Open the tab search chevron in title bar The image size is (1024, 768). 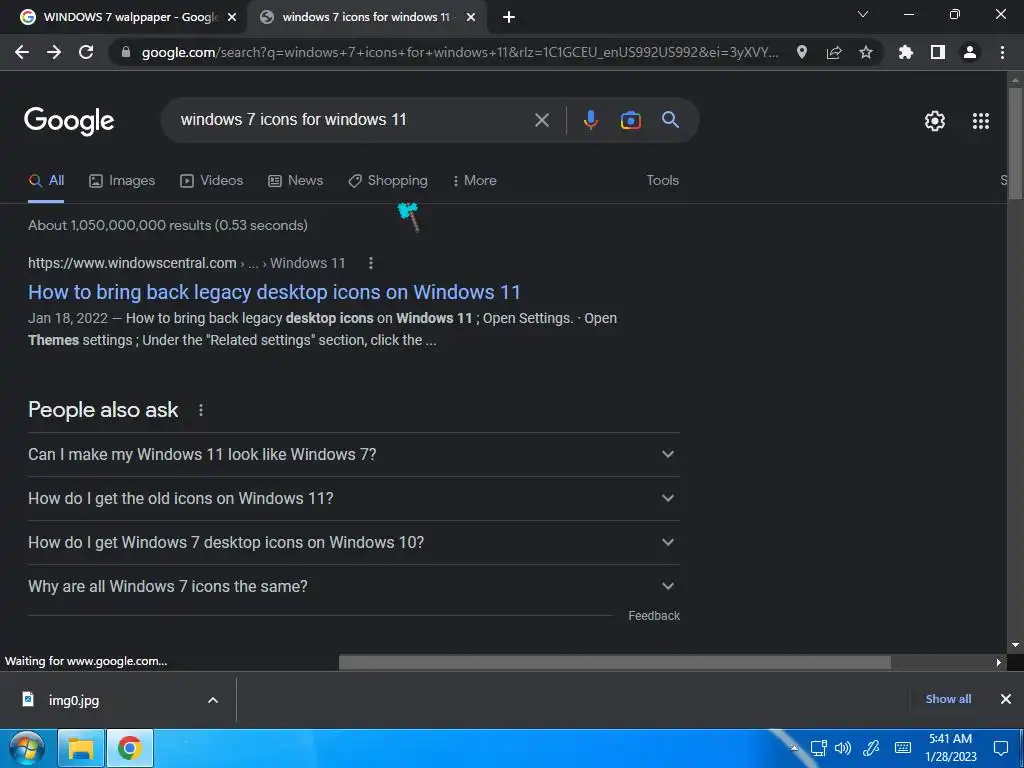(863, 14)
